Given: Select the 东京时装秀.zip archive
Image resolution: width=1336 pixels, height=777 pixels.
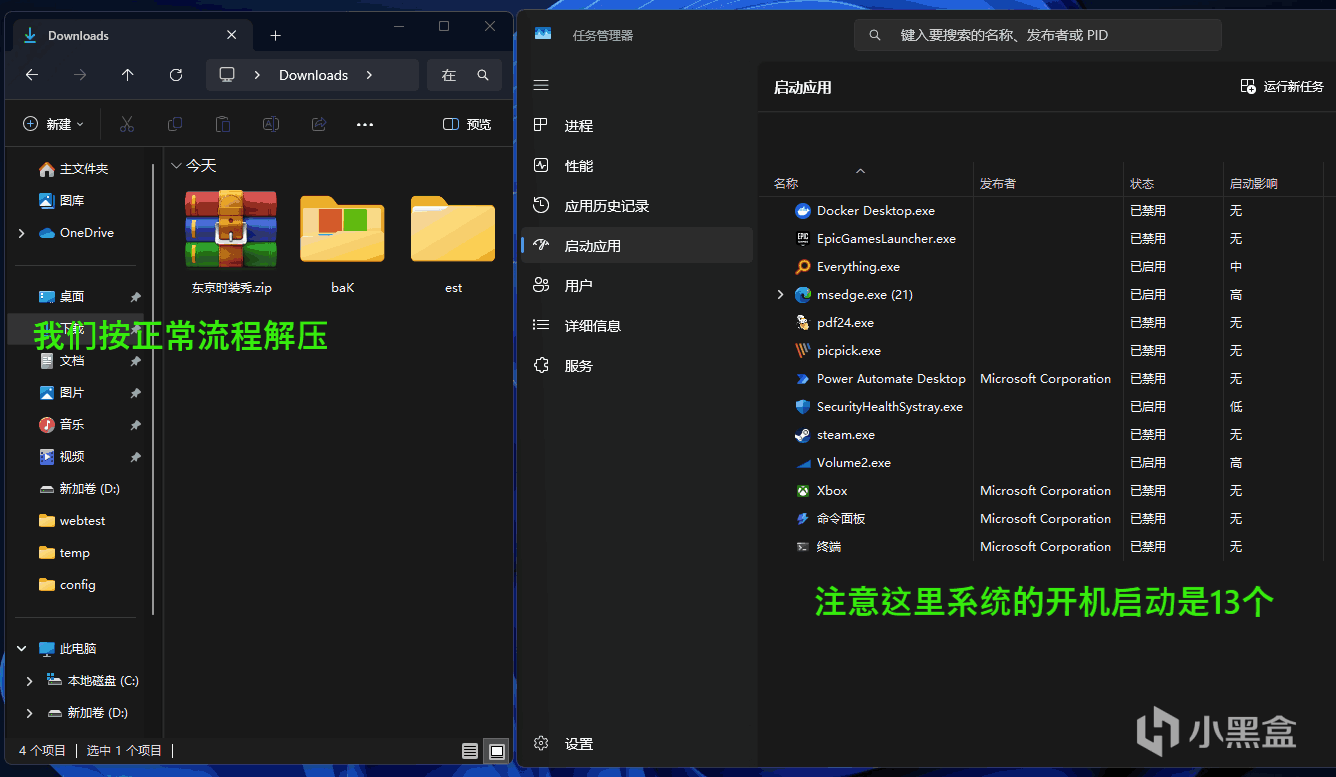Looking at the screenshot, I should coord(231,241).
